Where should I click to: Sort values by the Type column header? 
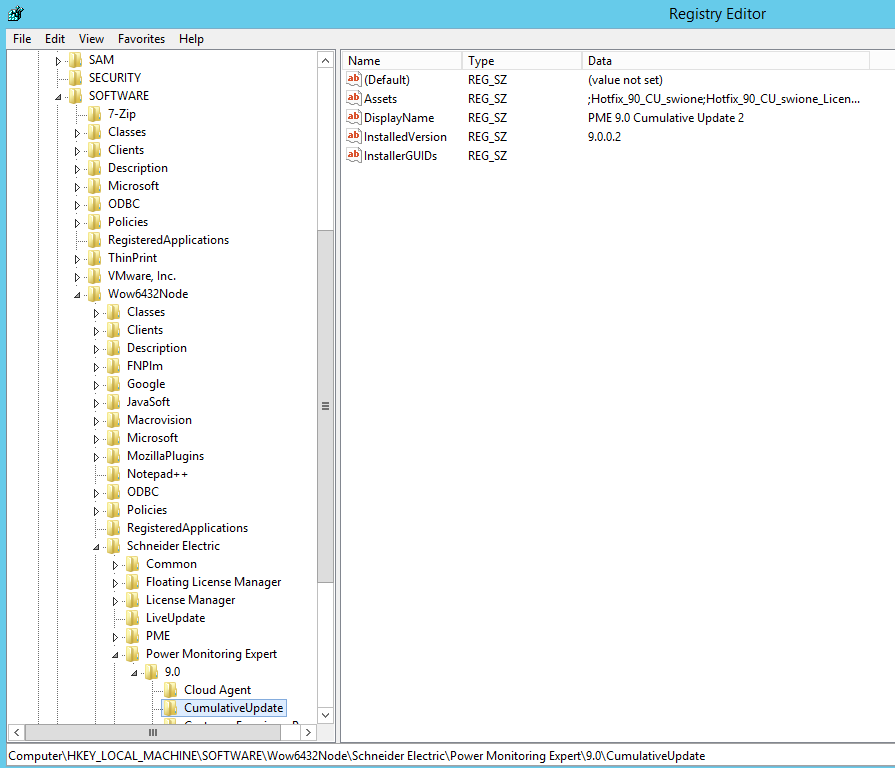click(522, 60)
